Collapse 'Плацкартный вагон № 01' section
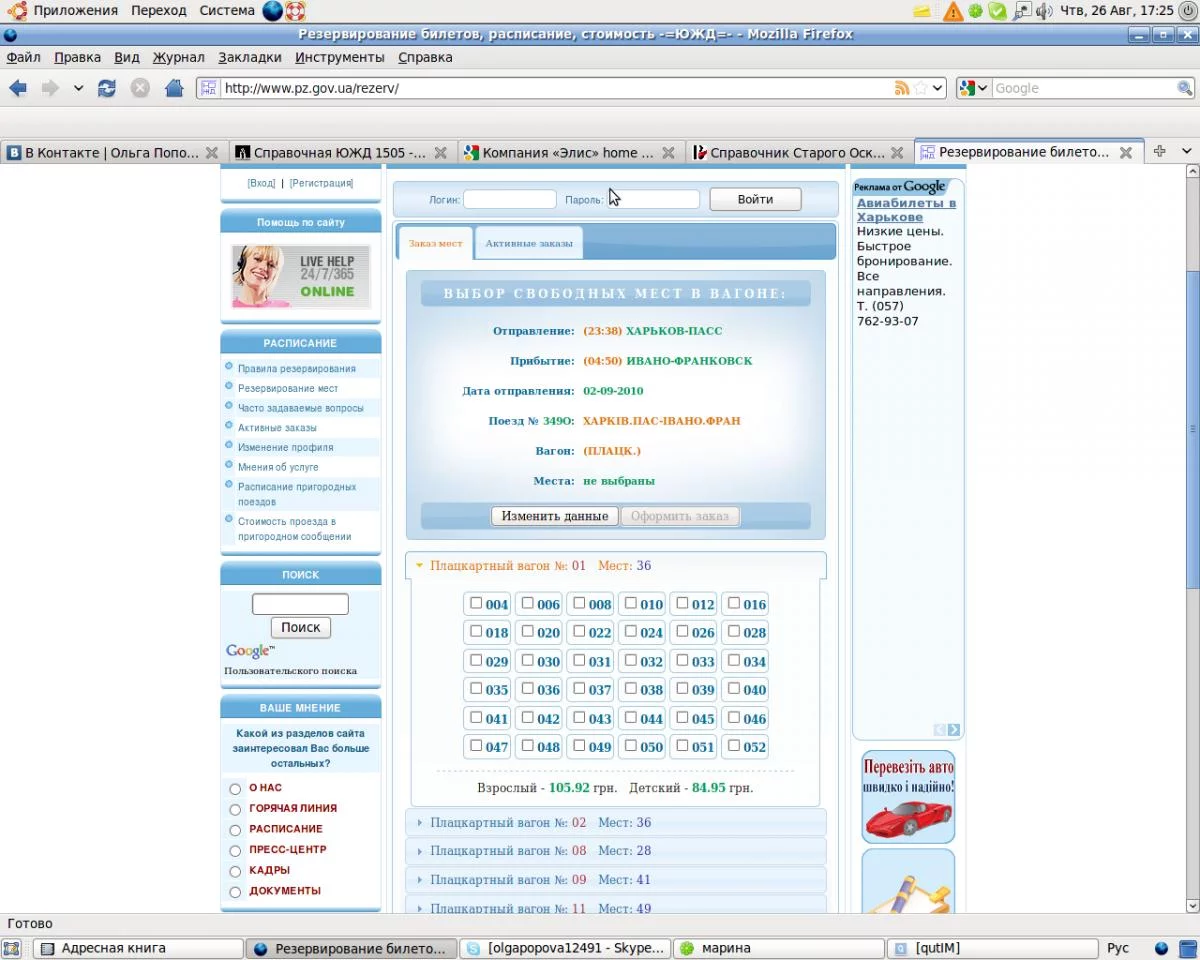Viewport: 1200px width, 960px height. (616, 566)
